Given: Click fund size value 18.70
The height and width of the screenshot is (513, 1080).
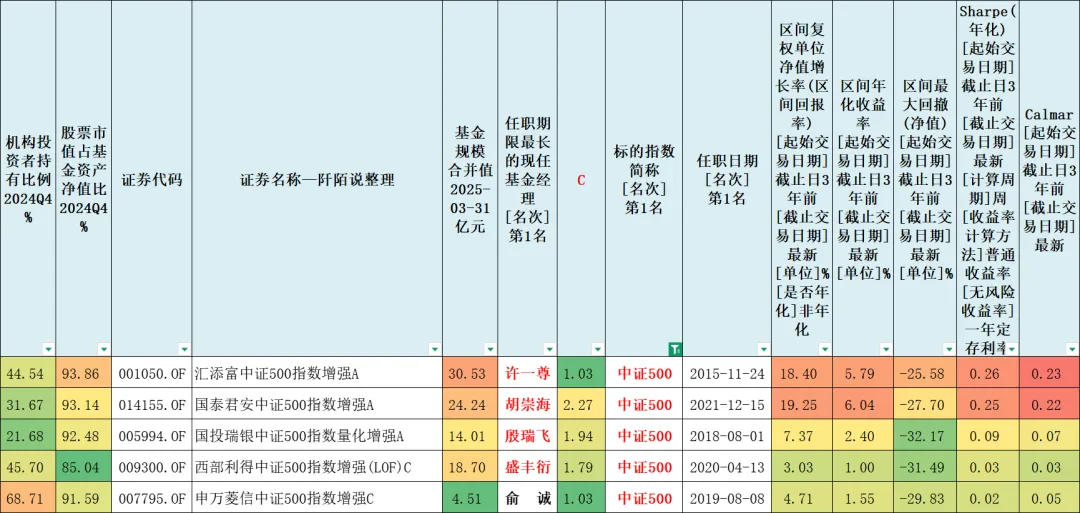Looking at the screenshot, I should 470,468.
